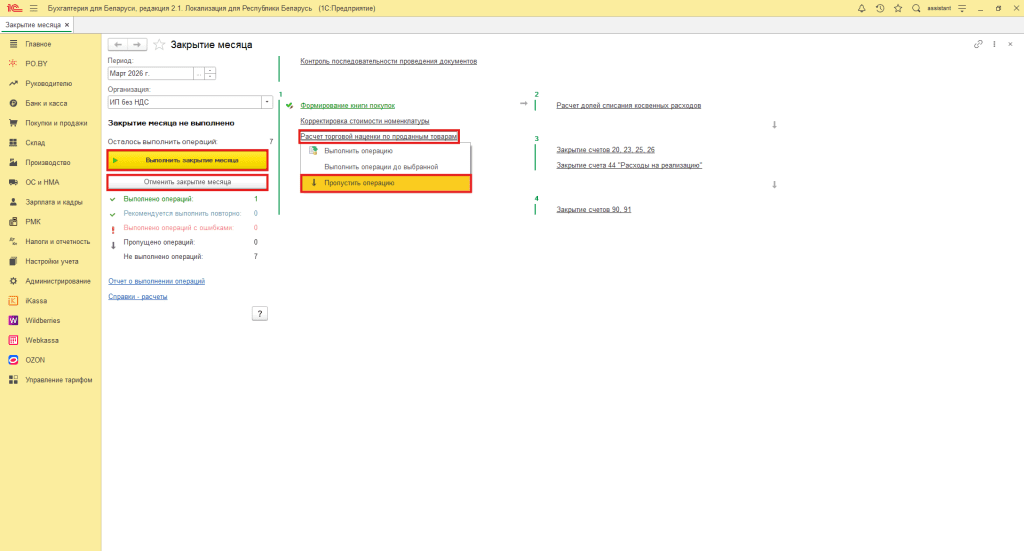Open Отчет о выполнении операций link

pyautogui.click(x=156, y=282)
